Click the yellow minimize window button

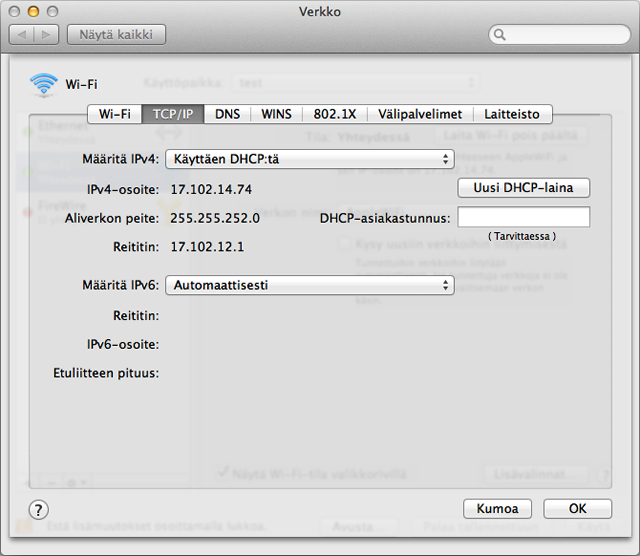click(33, 11)
